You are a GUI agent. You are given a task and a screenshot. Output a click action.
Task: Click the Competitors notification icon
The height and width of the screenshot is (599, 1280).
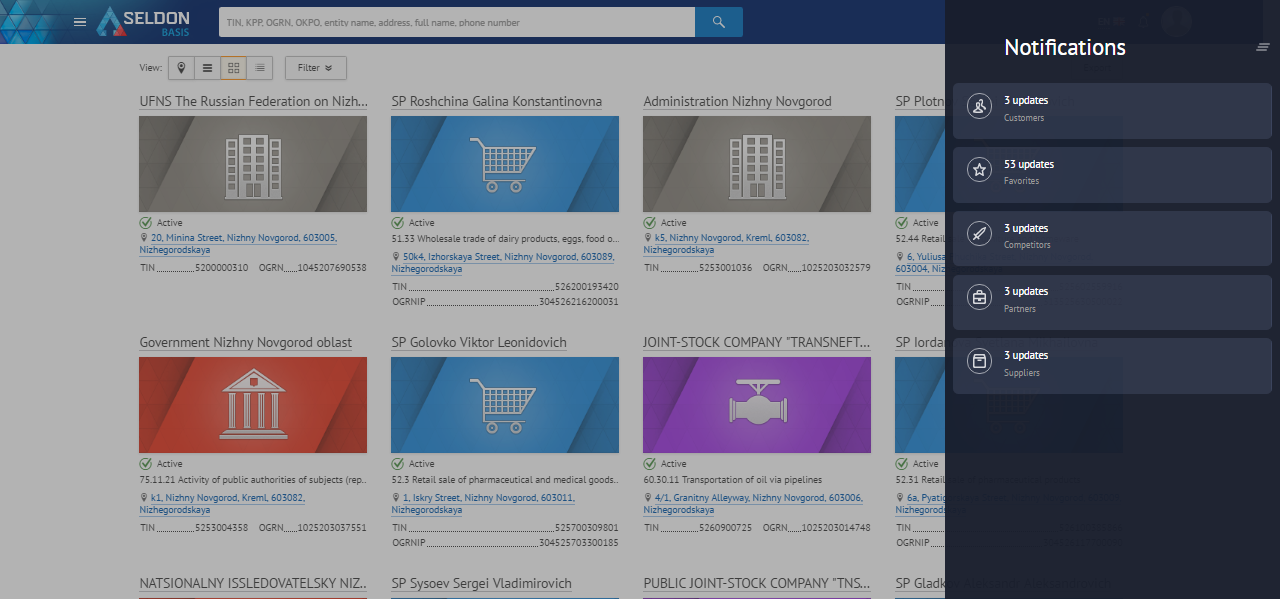coord(979,234)
